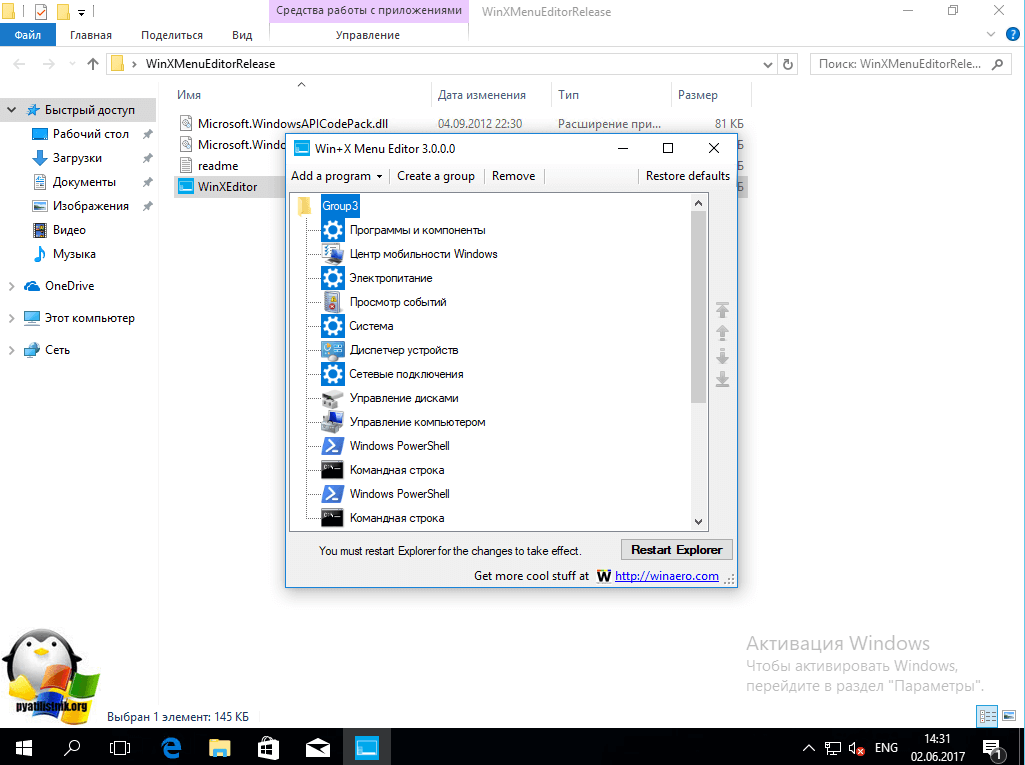Click the move-up arrow icon
The width and height of the screenshot is (1025, 765).
tap(722, 333)
